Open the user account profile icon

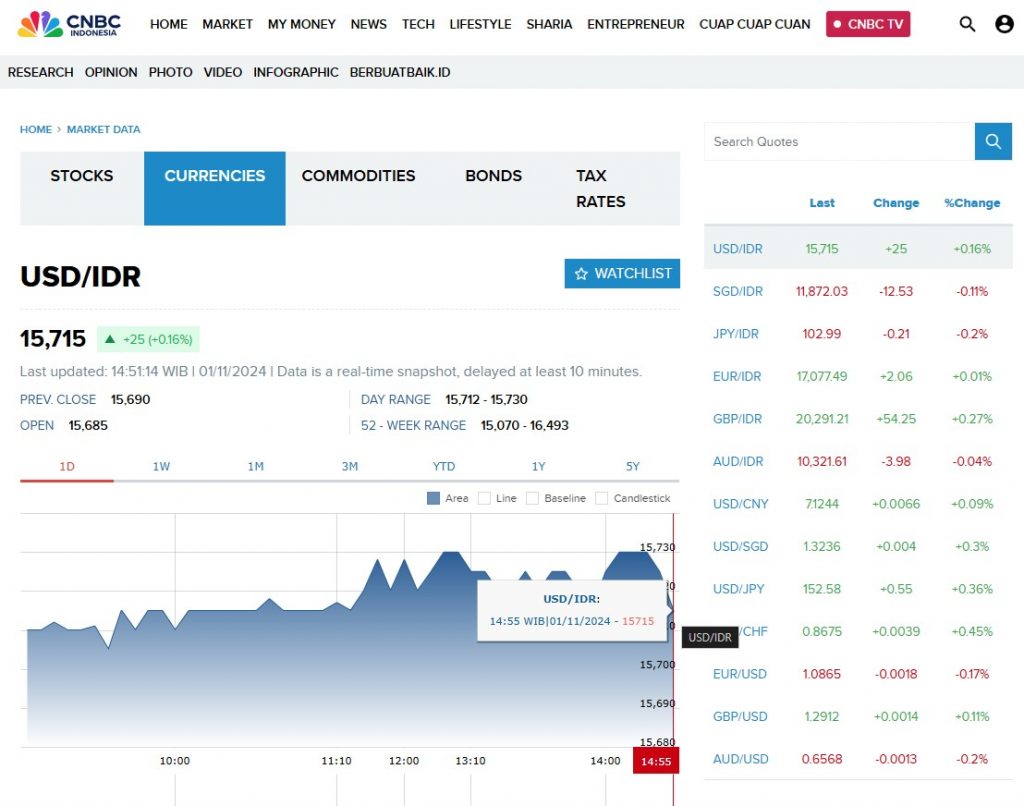1004,24
